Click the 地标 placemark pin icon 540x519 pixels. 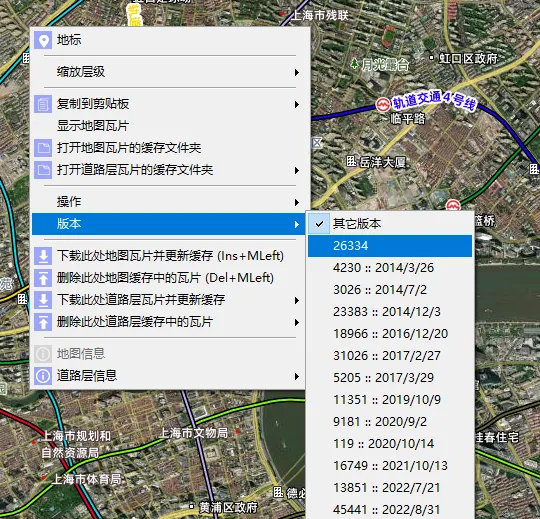tap(43, 40)
